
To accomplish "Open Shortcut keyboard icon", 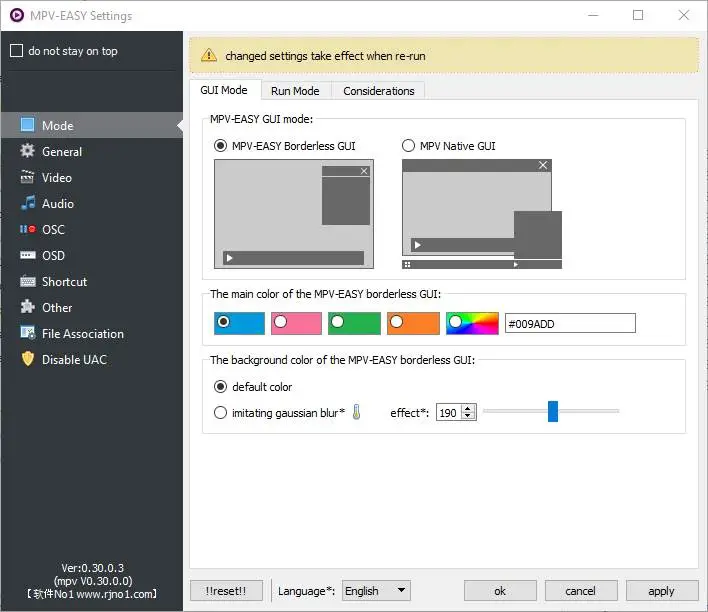I will pyautogui.click(x=28, y=281).
